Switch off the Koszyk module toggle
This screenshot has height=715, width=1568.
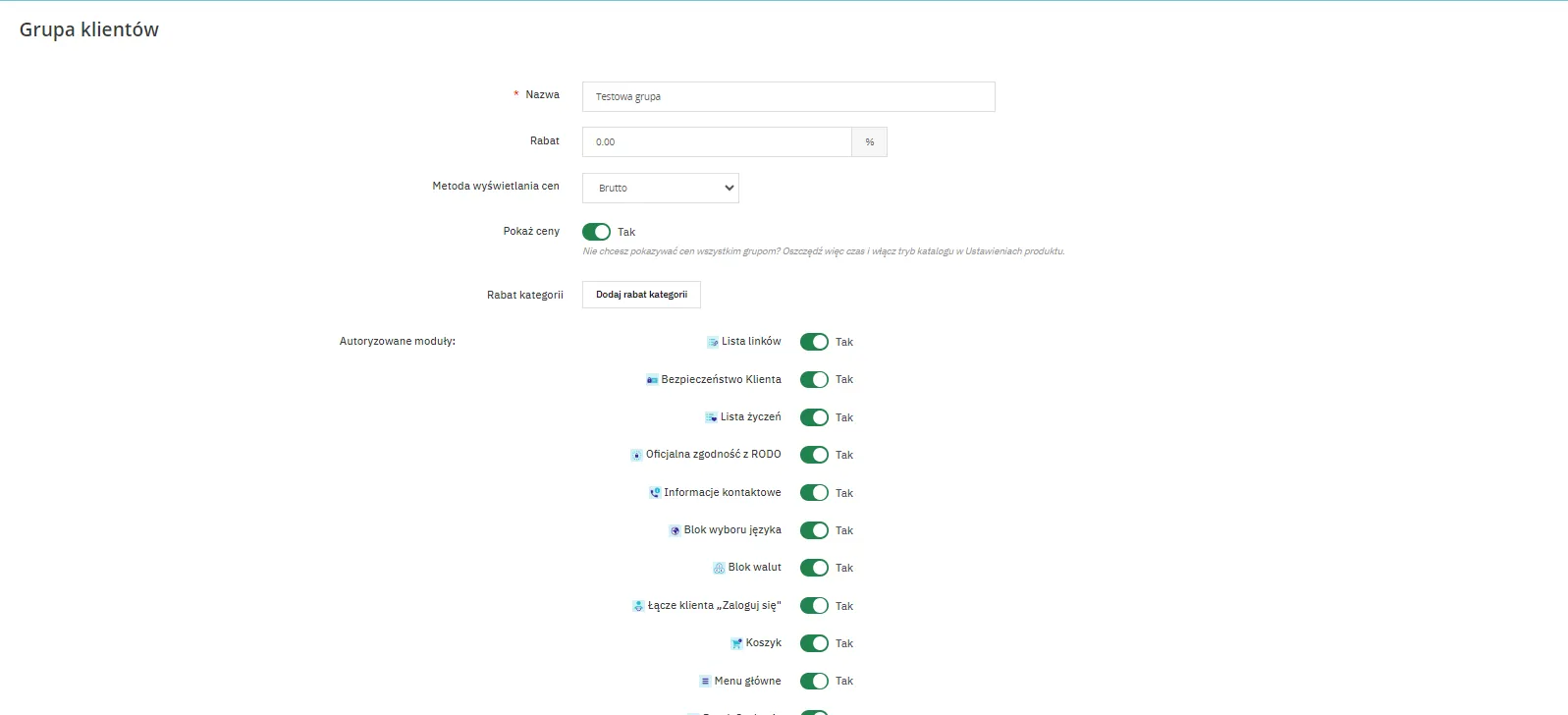click(814, 643)
